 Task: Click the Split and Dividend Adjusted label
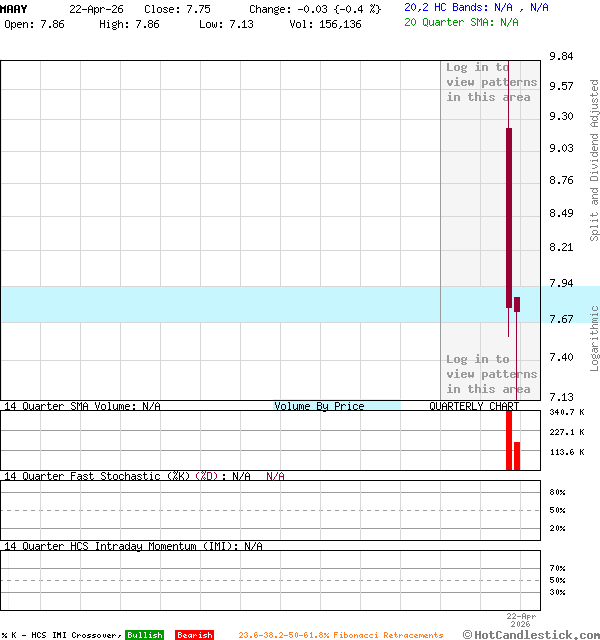tap(594, 160)
